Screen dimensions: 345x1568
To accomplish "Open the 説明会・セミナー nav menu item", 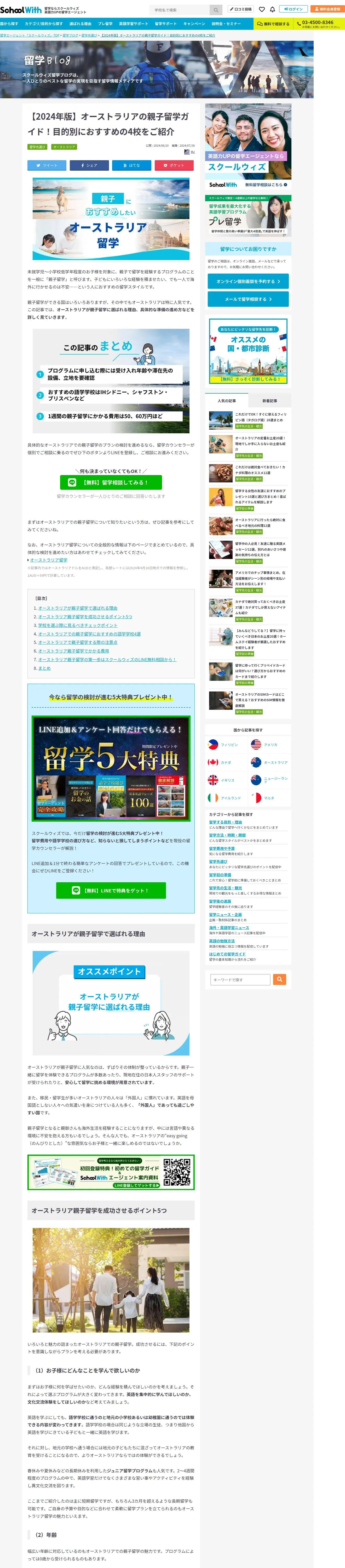I will coord(226,24).
